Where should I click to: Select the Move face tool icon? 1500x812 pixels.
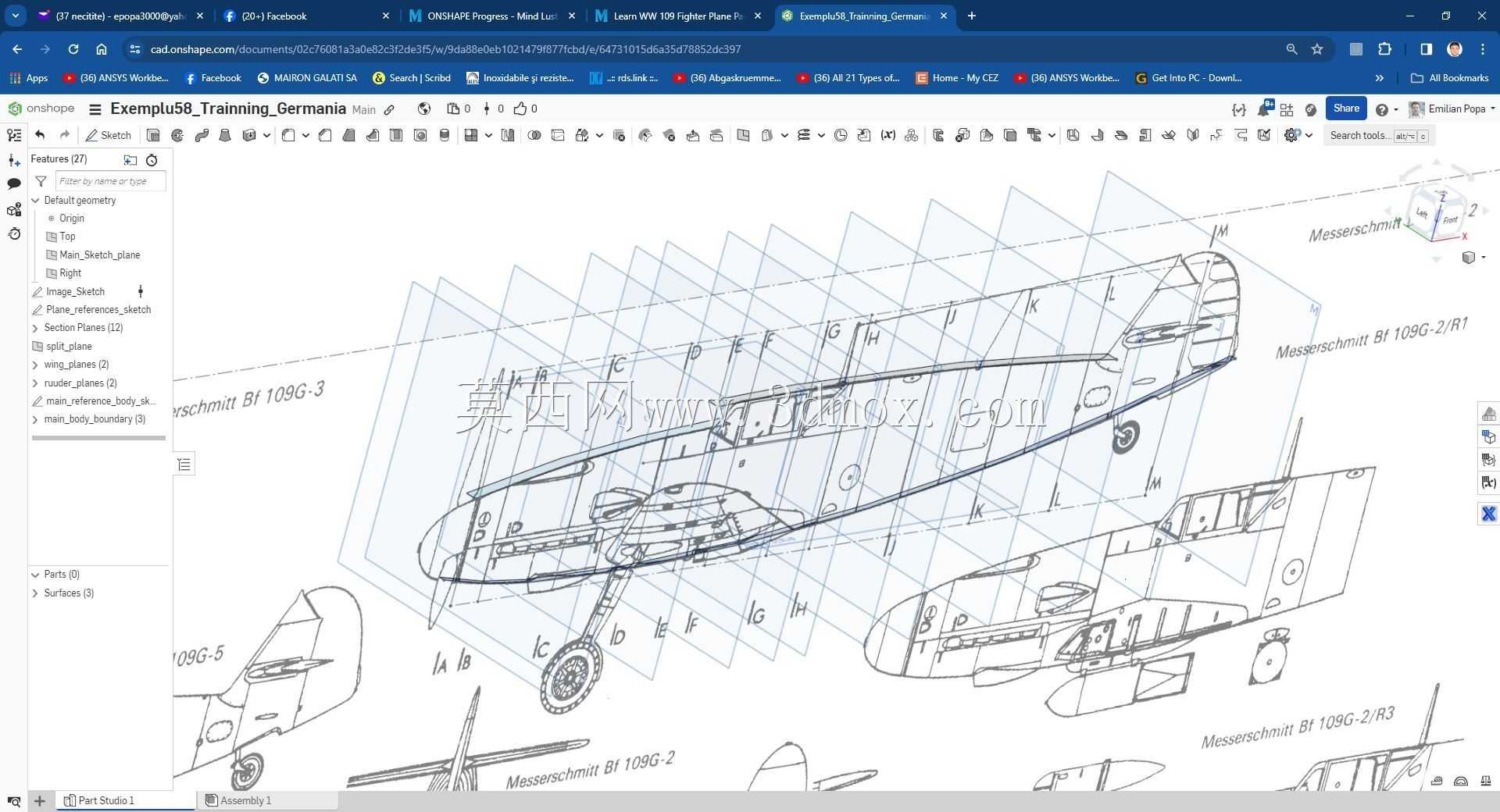693,135
